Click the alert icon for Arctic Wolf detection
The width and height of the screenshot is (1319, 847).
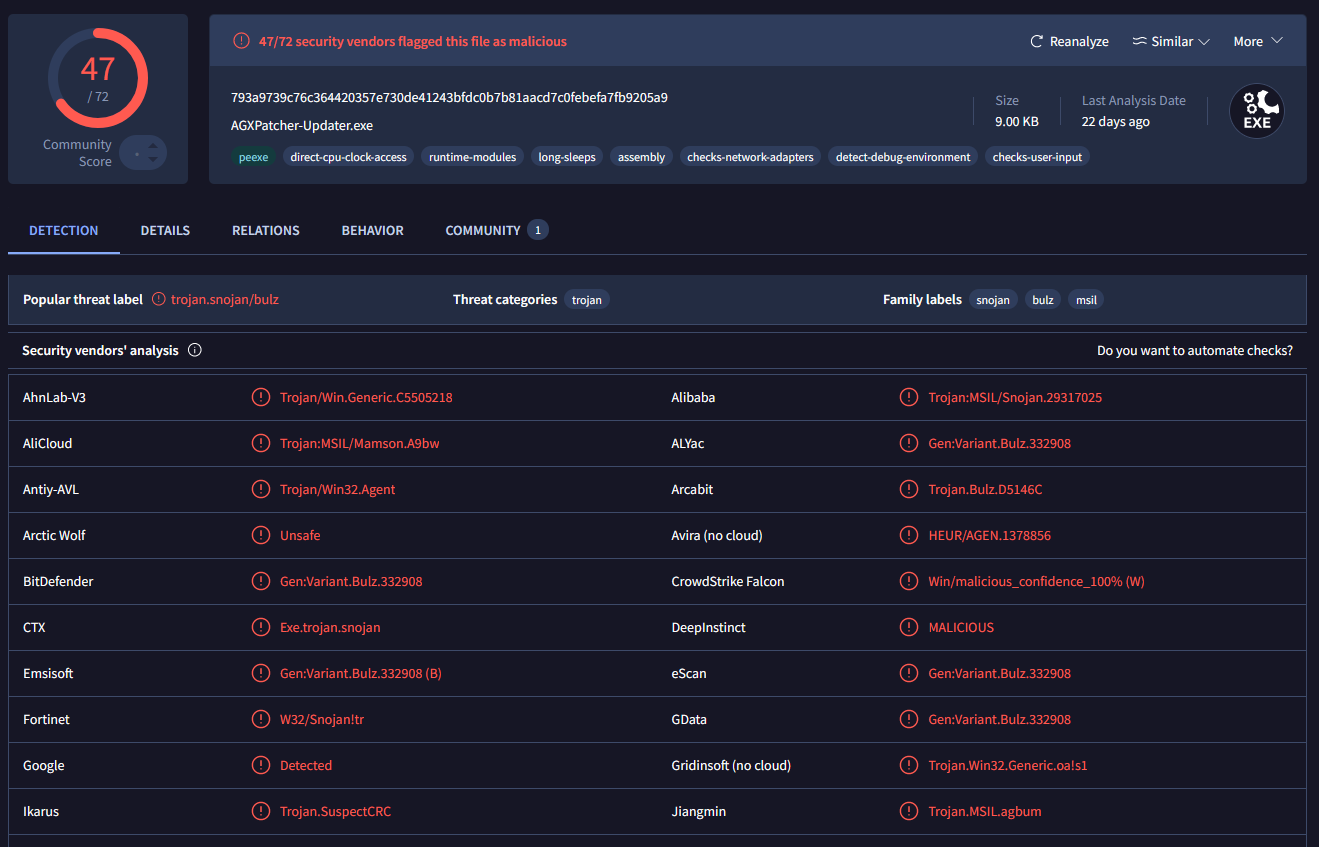coord(261,535)
